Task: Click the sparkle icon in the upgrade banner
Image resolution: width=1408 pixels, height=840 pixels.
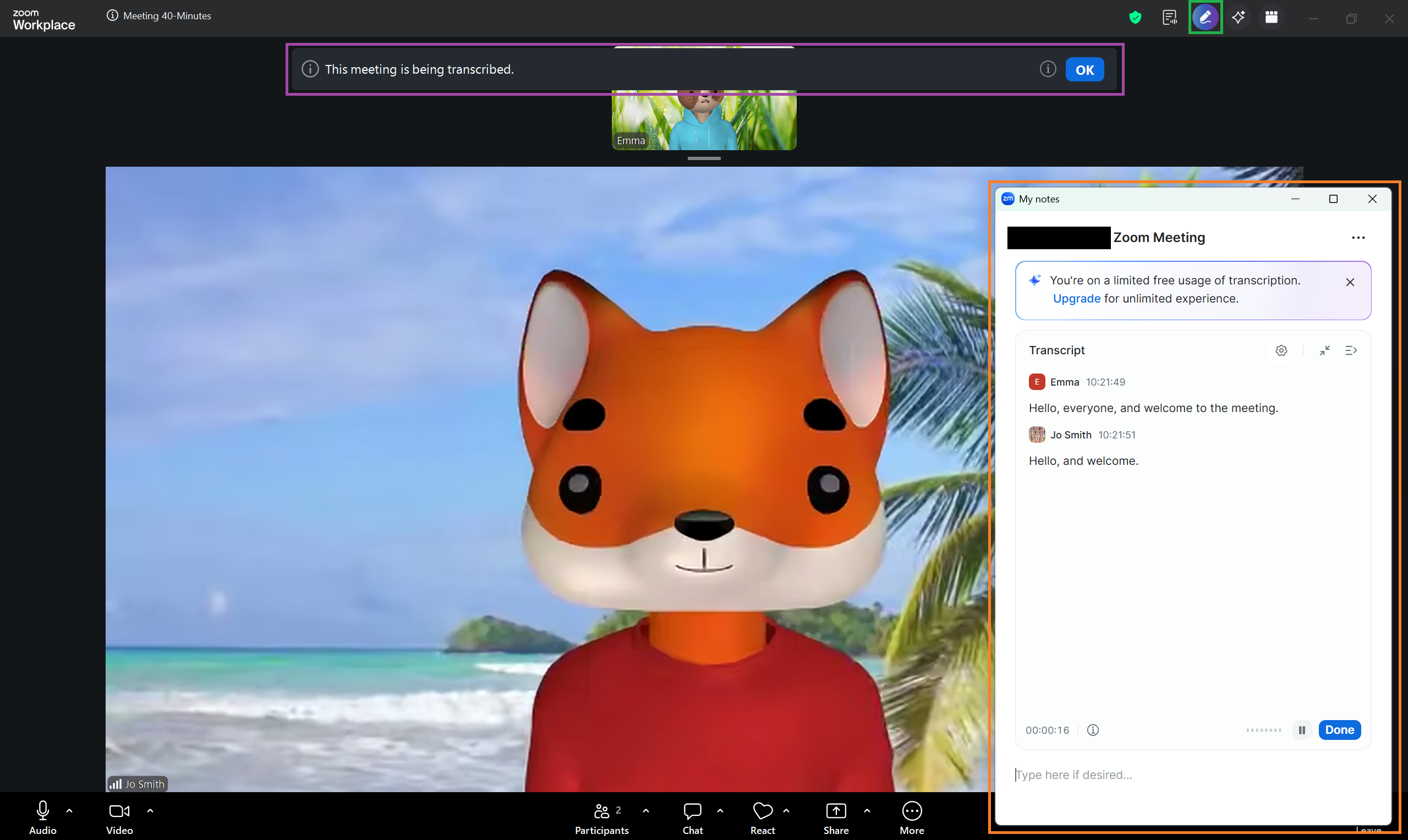Action: tap(1035, 280)
